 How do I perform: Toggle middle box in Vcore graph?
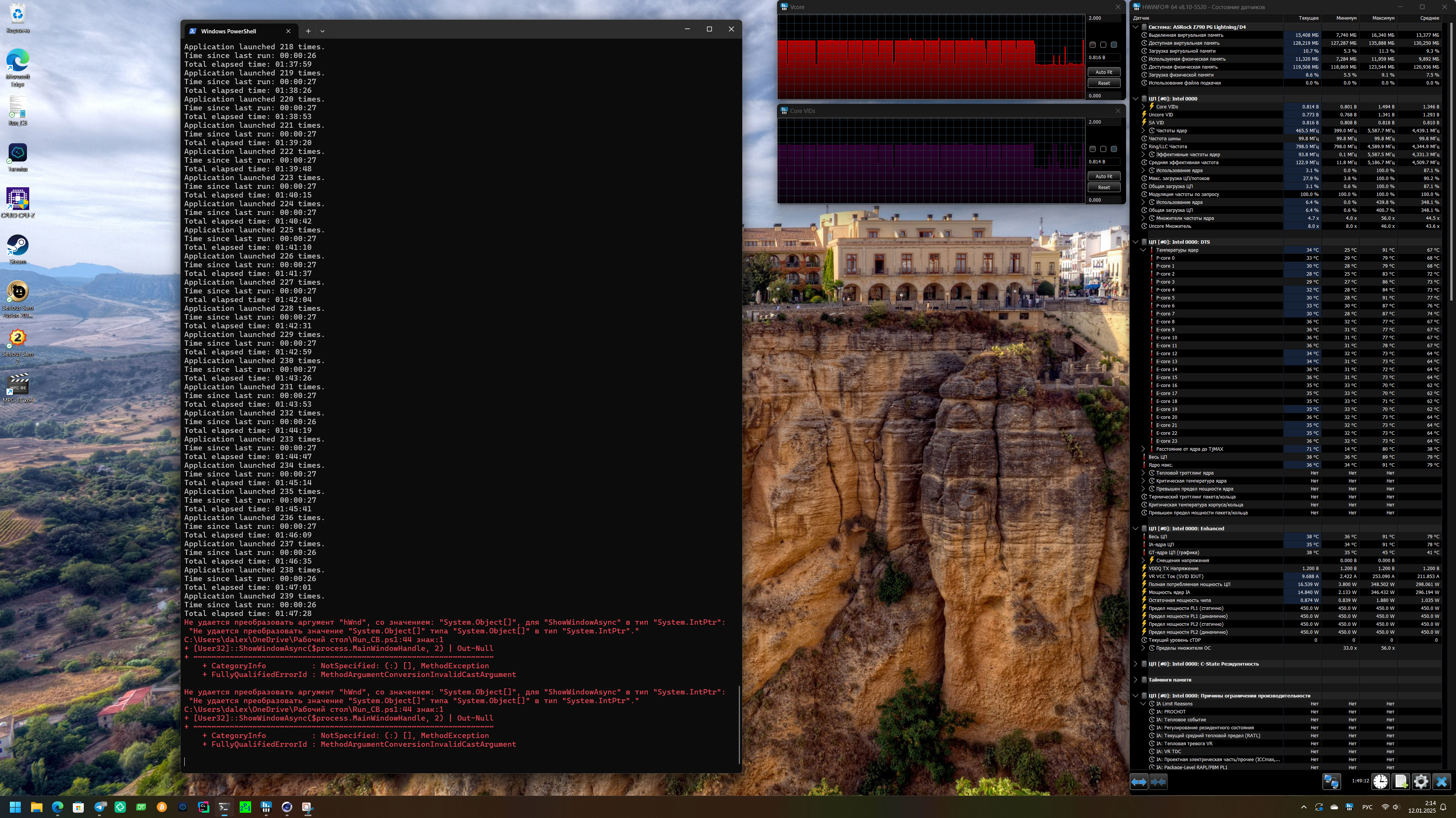1103,45
